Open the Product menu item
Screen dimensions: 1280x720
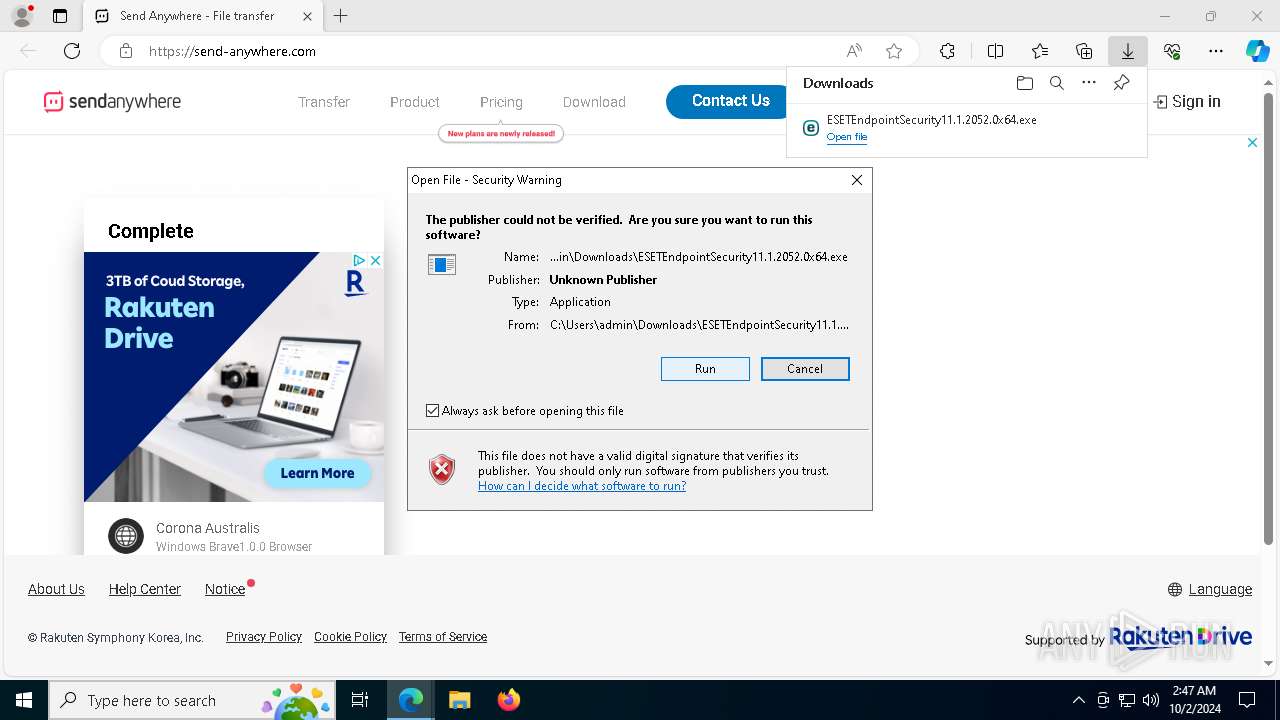[415, 102]
